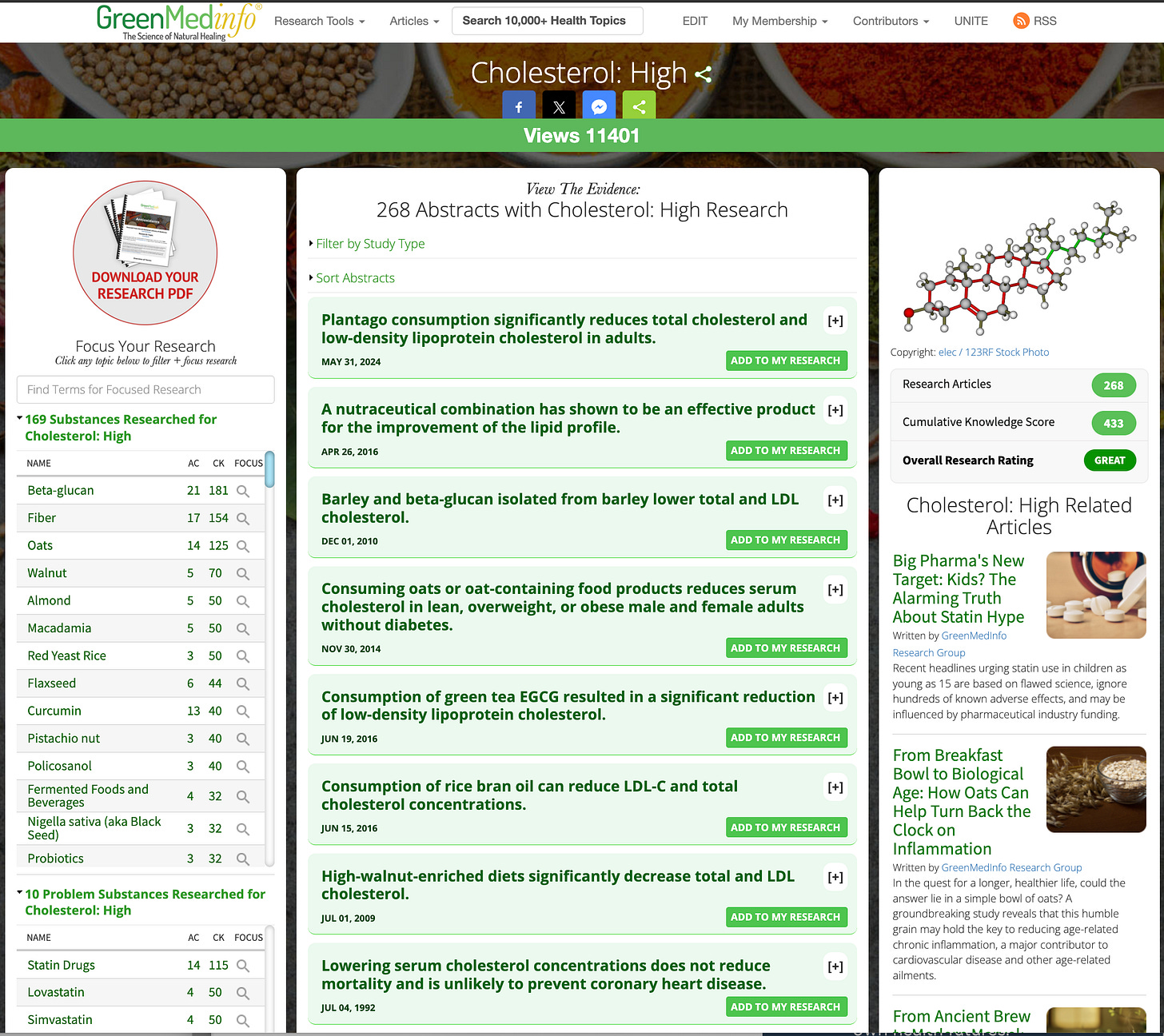
Task: Open GreenMedInfo Research Group author link in oats article
Action: (1011, 868)
